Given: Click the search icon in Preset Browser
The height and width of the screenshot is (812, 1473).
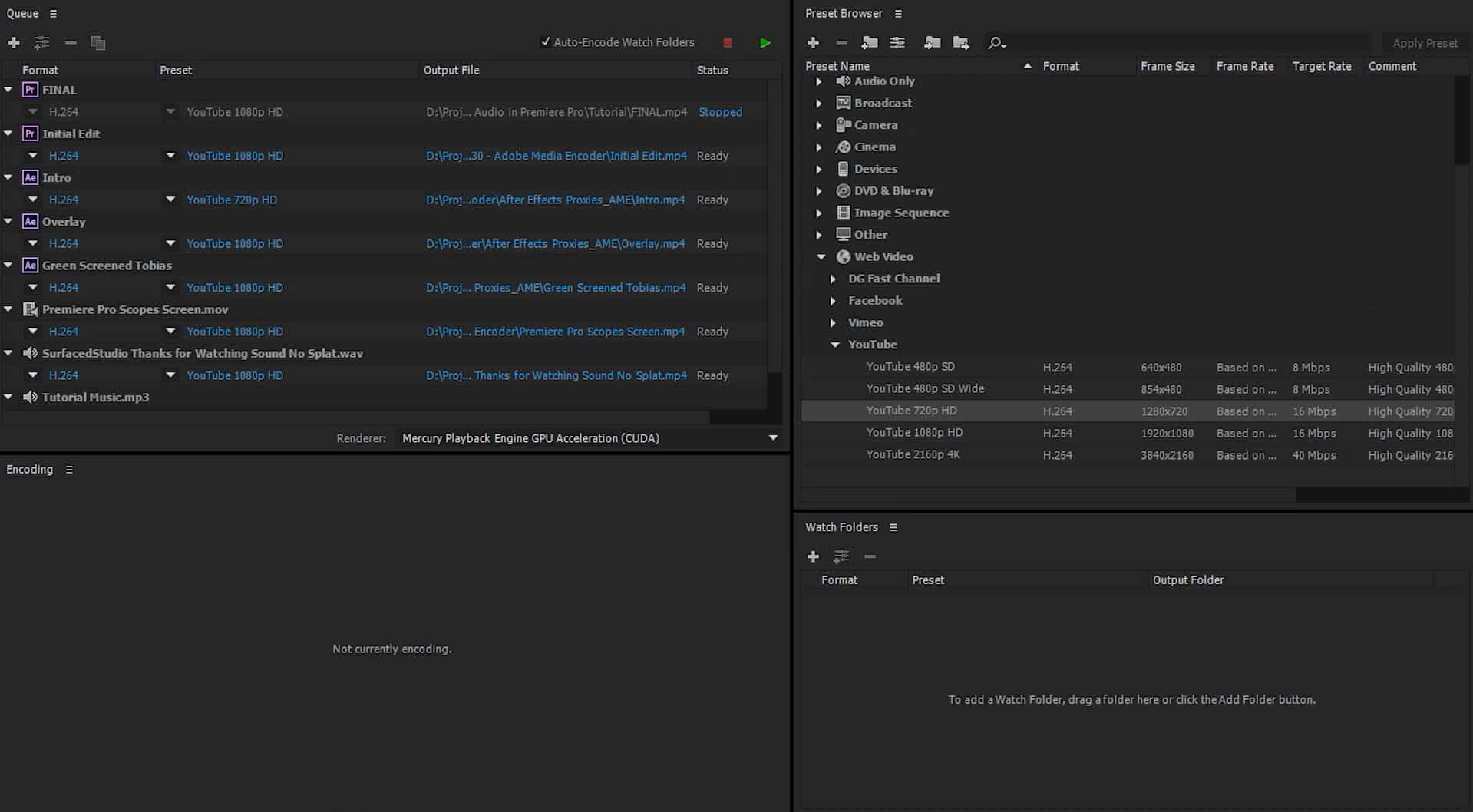Looking at the screenshot, I should pyautogui.click(x=996, y=43).
